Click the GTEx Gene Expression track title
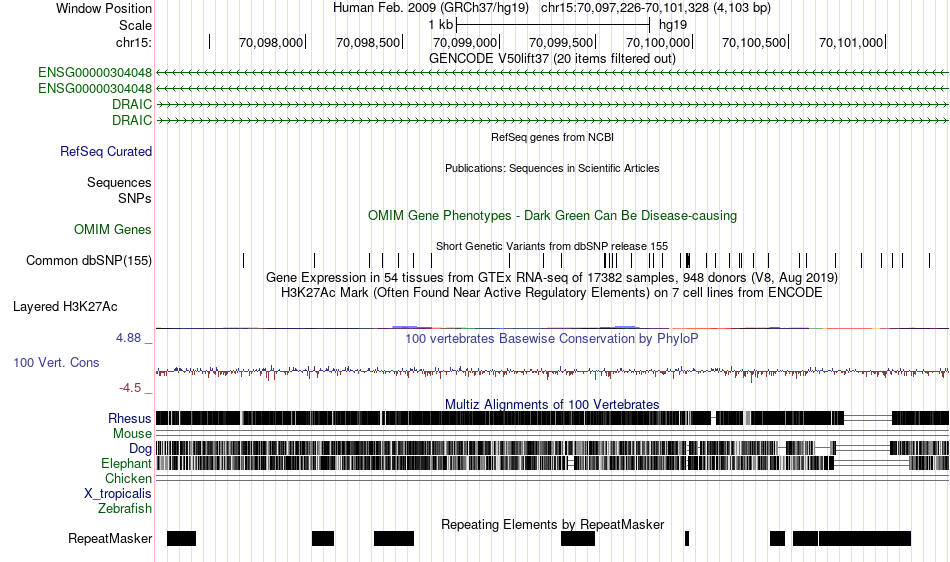 click(x=552, y=277)
